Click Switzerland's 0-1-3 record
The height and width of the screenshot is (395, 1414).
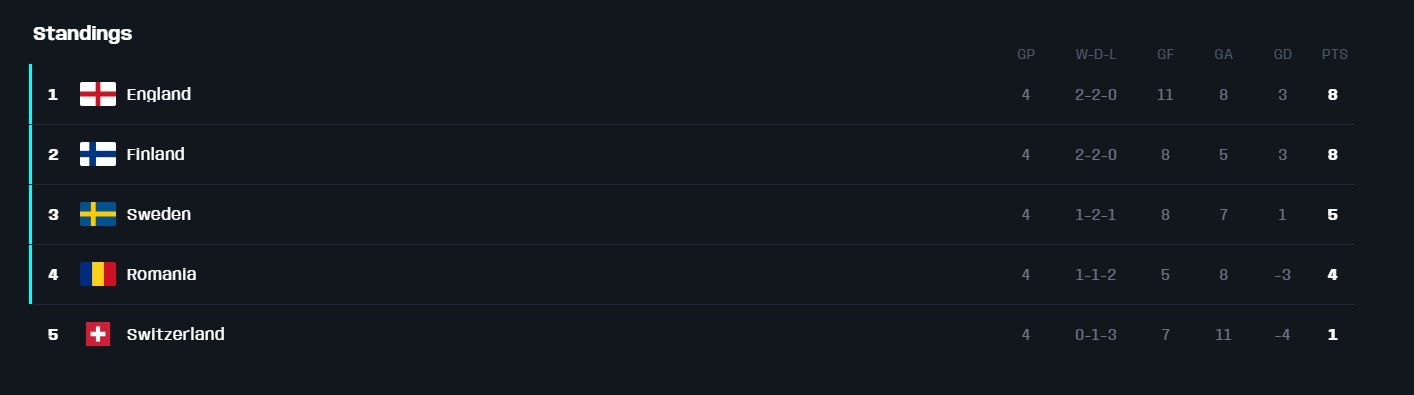pyautogui.click(x=1096, y=334)
